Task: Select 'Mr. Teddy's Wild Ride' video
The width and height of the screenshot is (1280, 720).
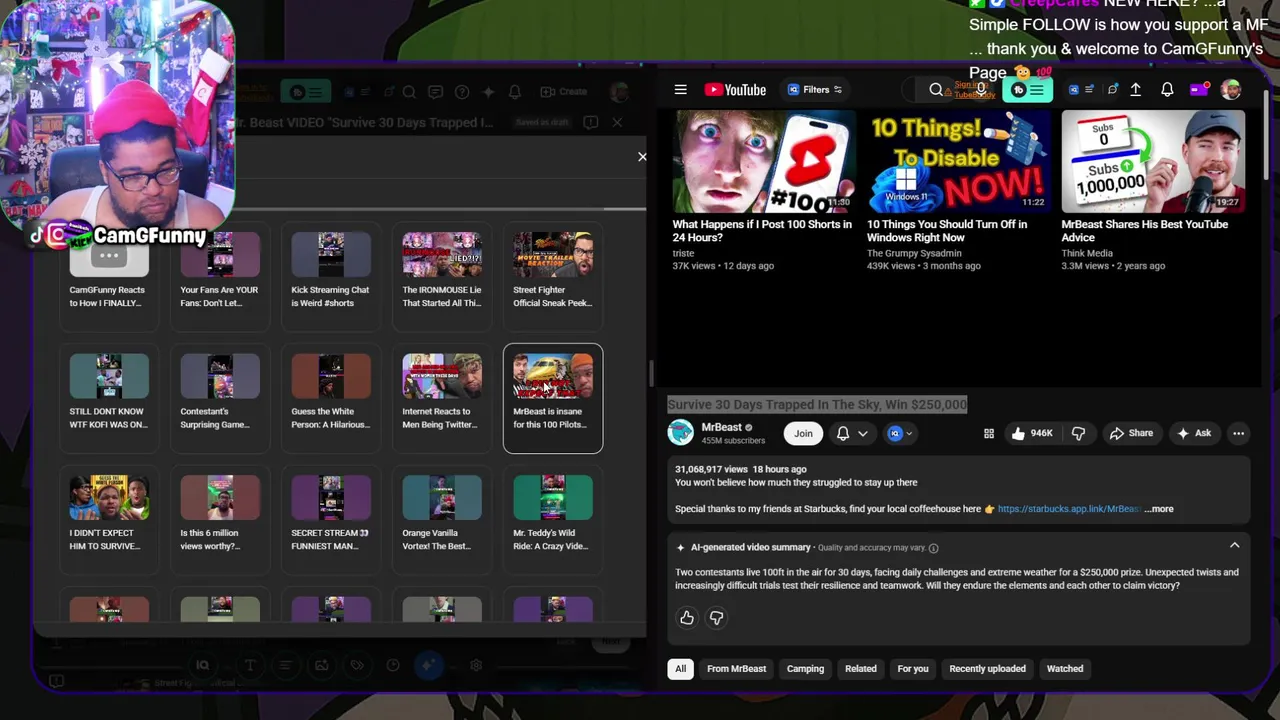Action: pyautogui.click(x=553, y=520)
